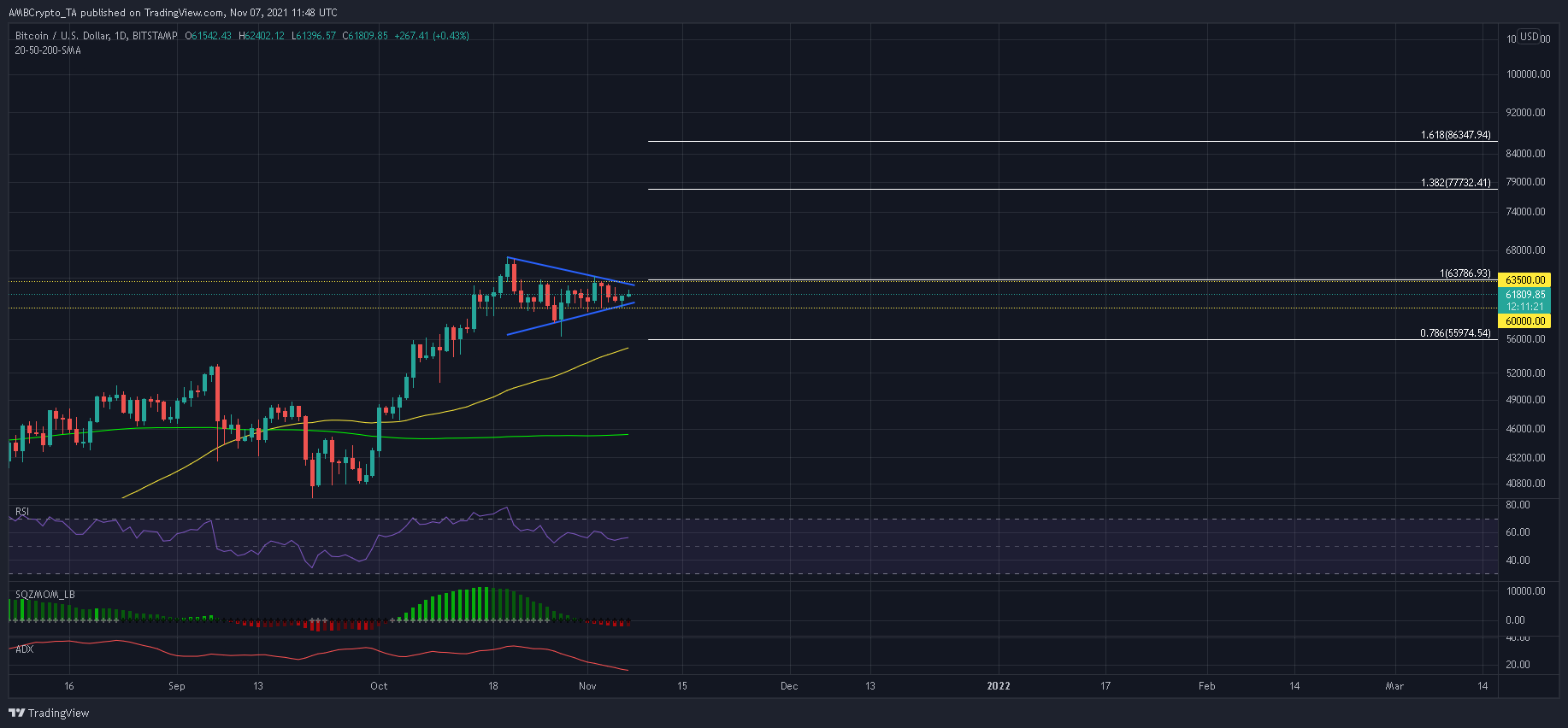Click the upper blue triangle trendline
This screenshot has width=1568, height=728.
tap(570, 271)
